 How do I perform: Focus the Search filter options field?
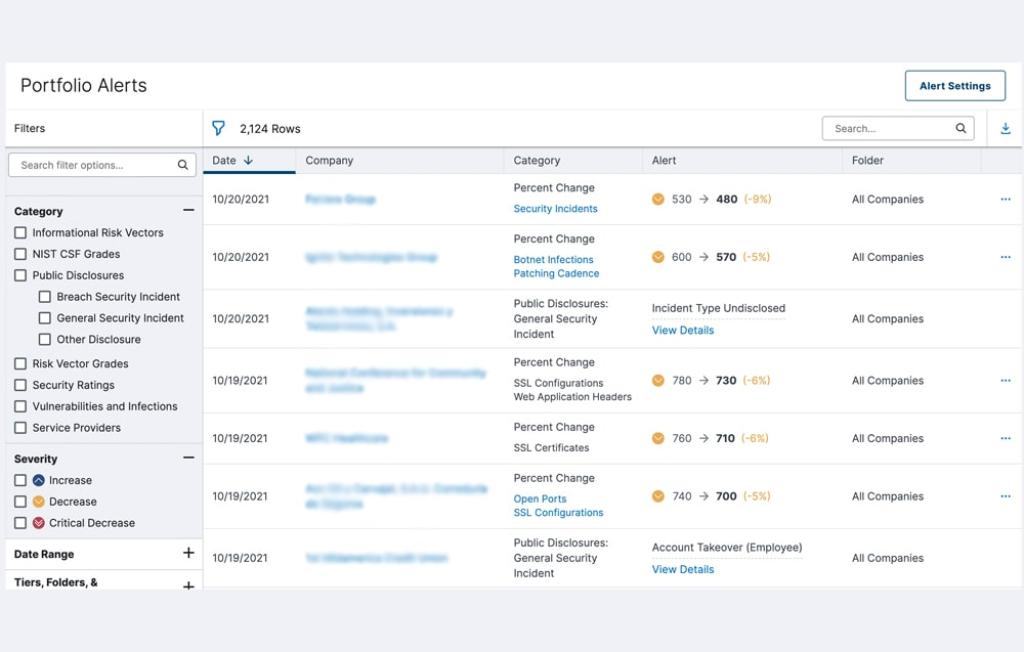click(x=95, y=165)
